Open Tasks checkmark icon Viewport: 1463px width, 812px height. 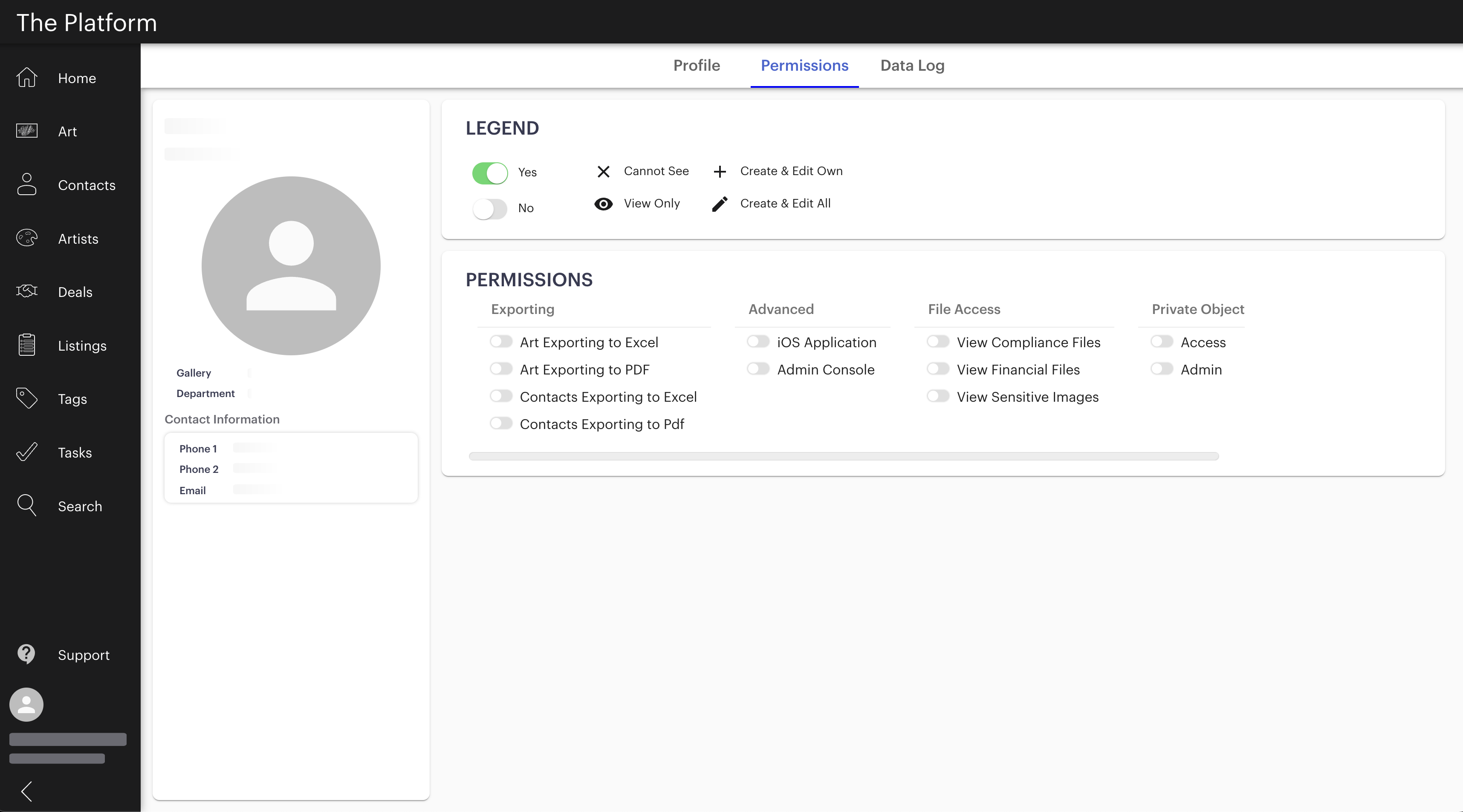(x=27, y=452)
